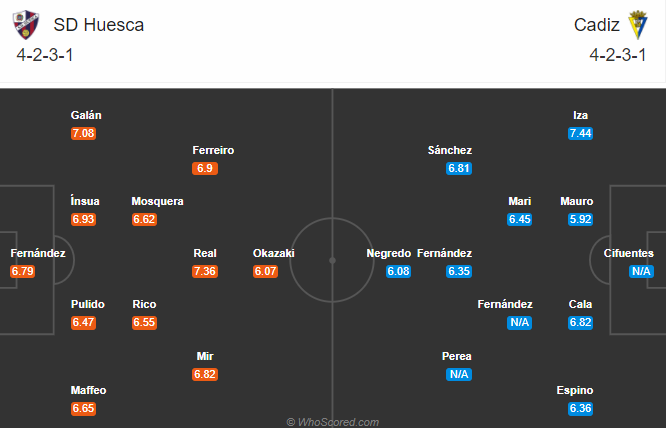Select Okazaki's player name
The height and width of the screenshot is (428, 666).
273,253
